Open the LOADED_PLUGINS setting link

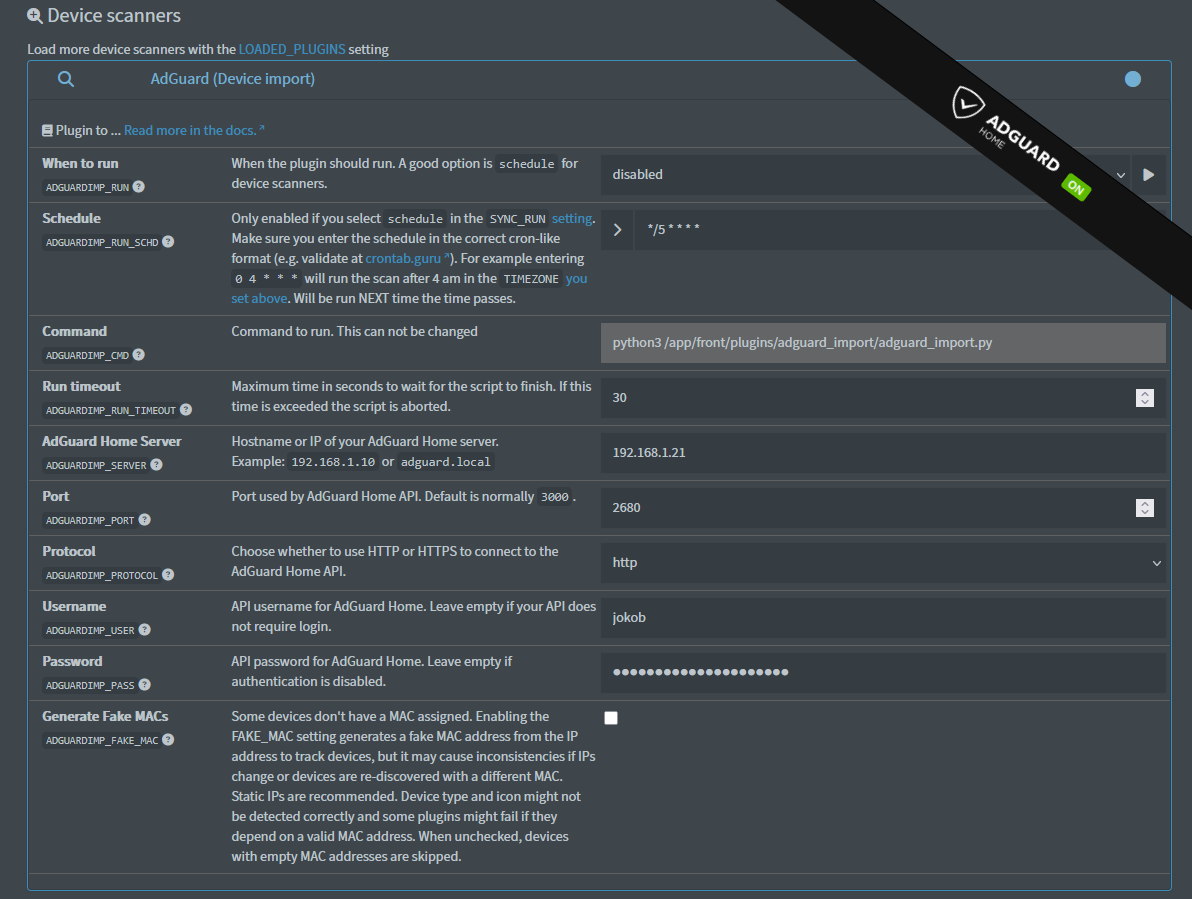click(292, 49)
